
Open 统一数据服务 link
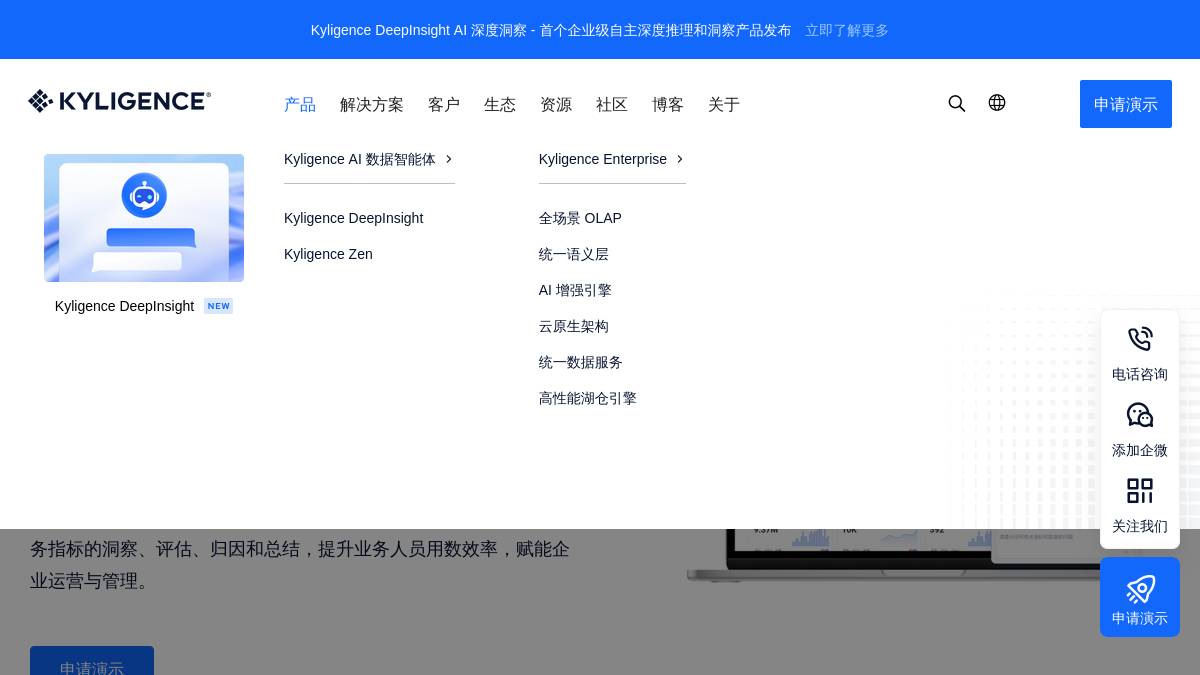click(x=581, y=362)
